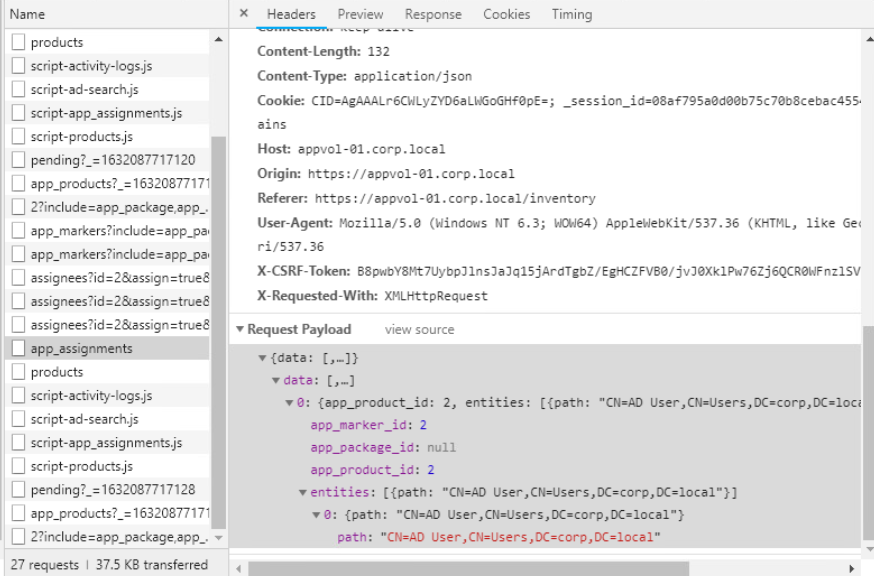Collapse the 0: {app_product_id: 2 node
Viewport: 874px width, 576px height.
click(290, 403)
